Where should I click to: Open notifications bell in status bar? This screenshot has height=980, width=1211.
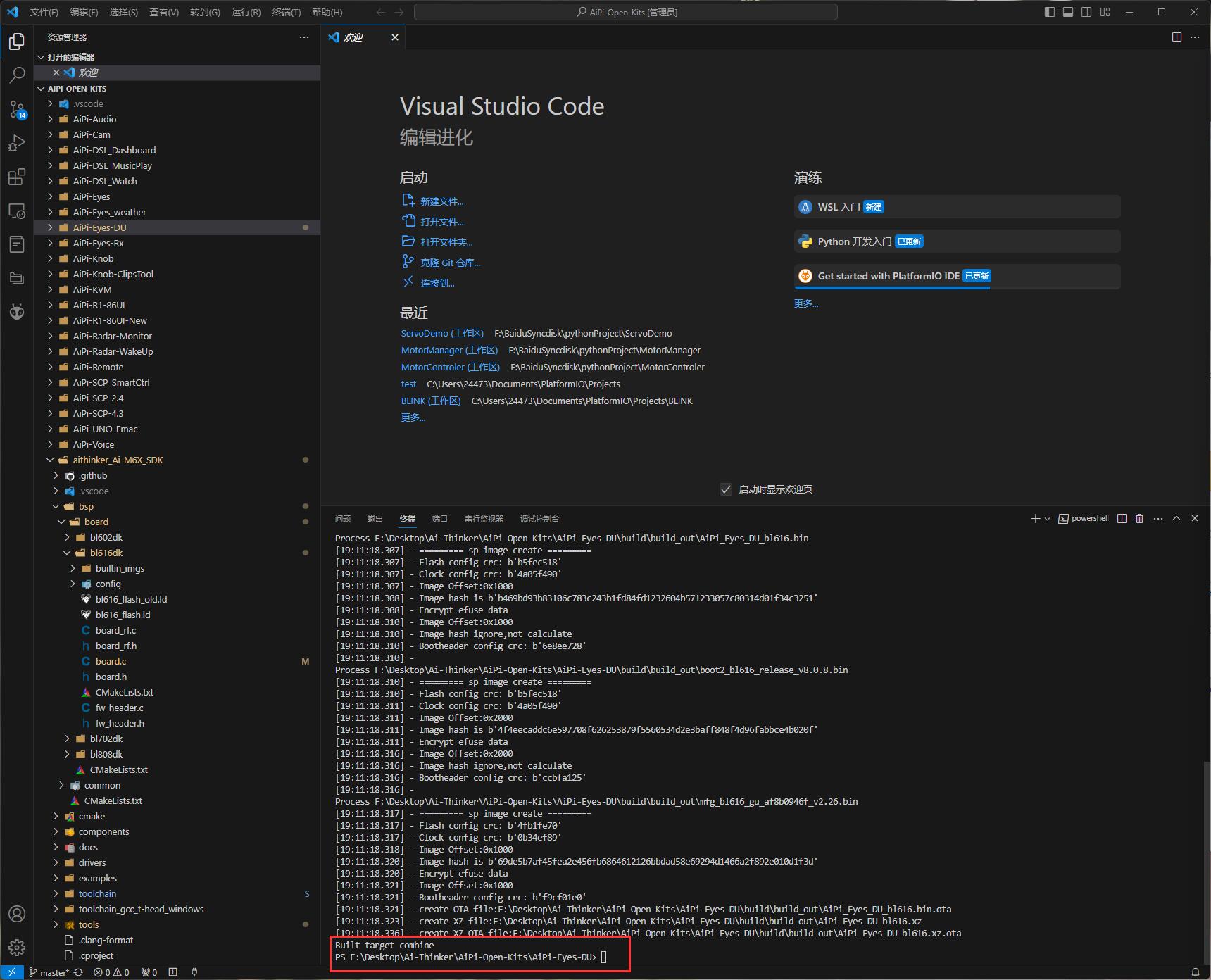[1195, 972]
